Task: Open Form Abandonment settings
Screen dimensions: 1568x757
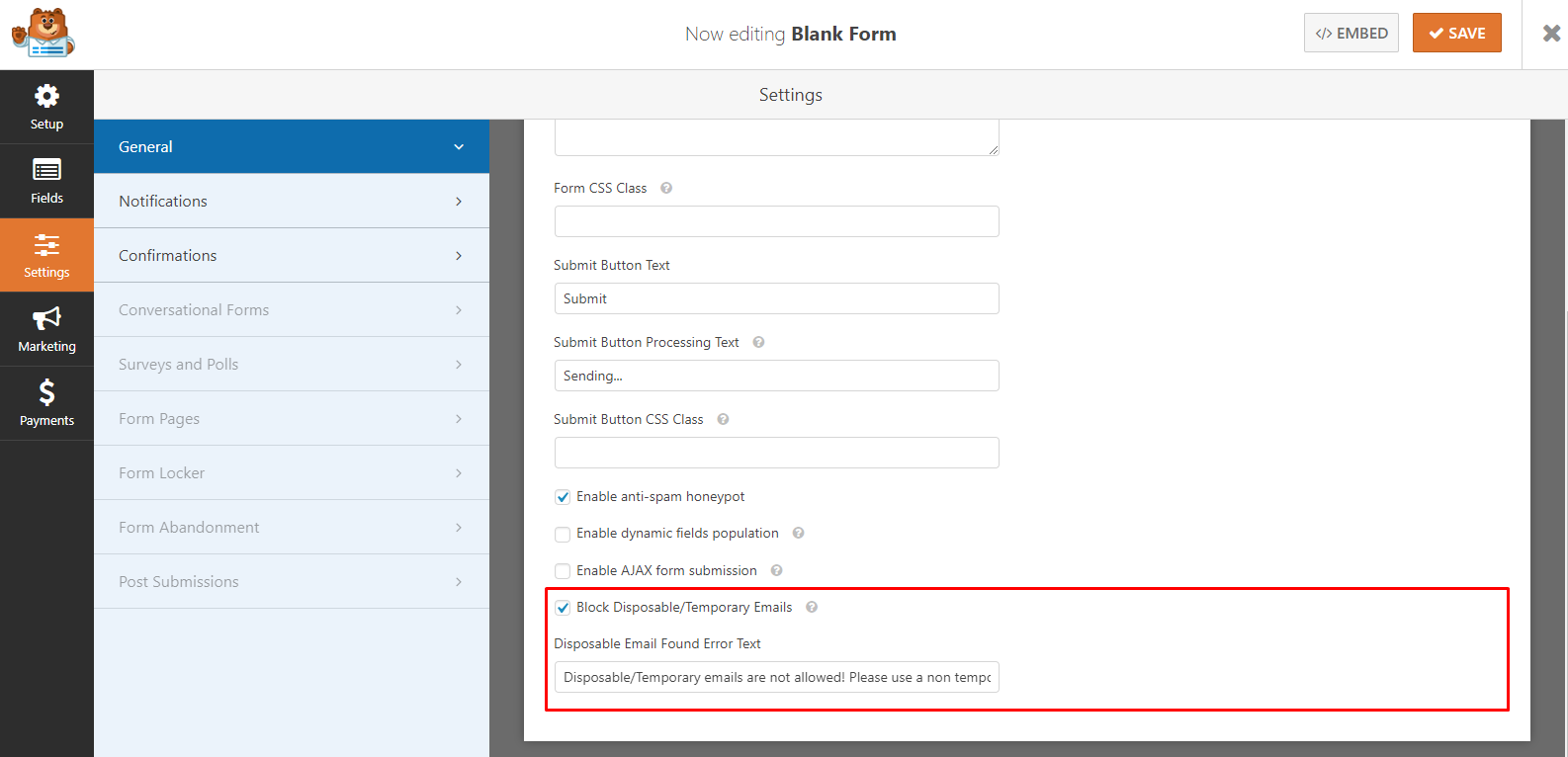Action: point(292,527)
